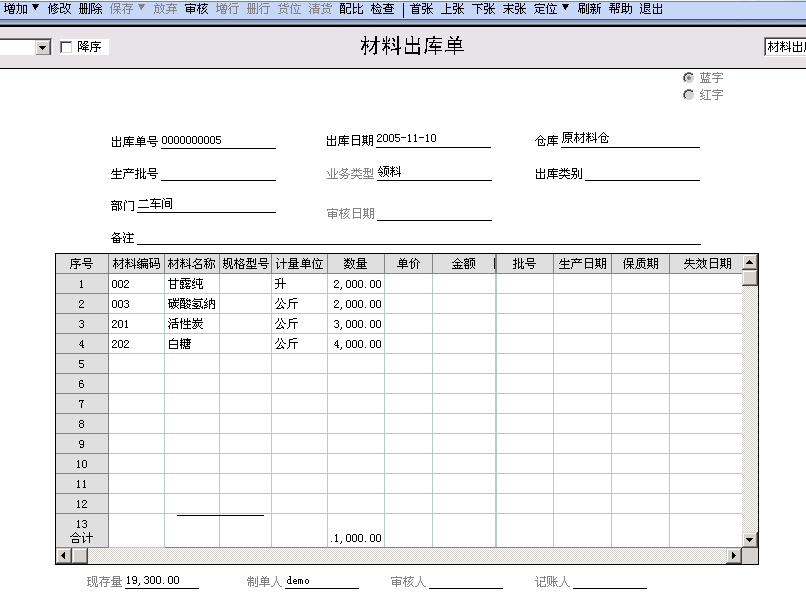Go to next record with 下张
This screenshot has width=806, height=594.
pyautogui.click(x=484, y=9)
